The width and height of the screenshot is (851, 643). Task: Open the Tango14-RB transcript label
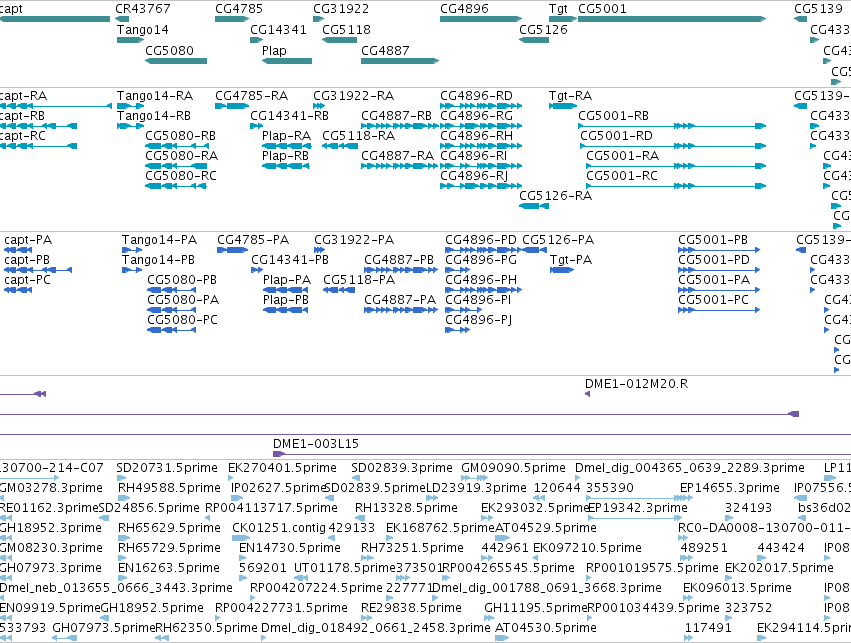click(x=154, y=116)
